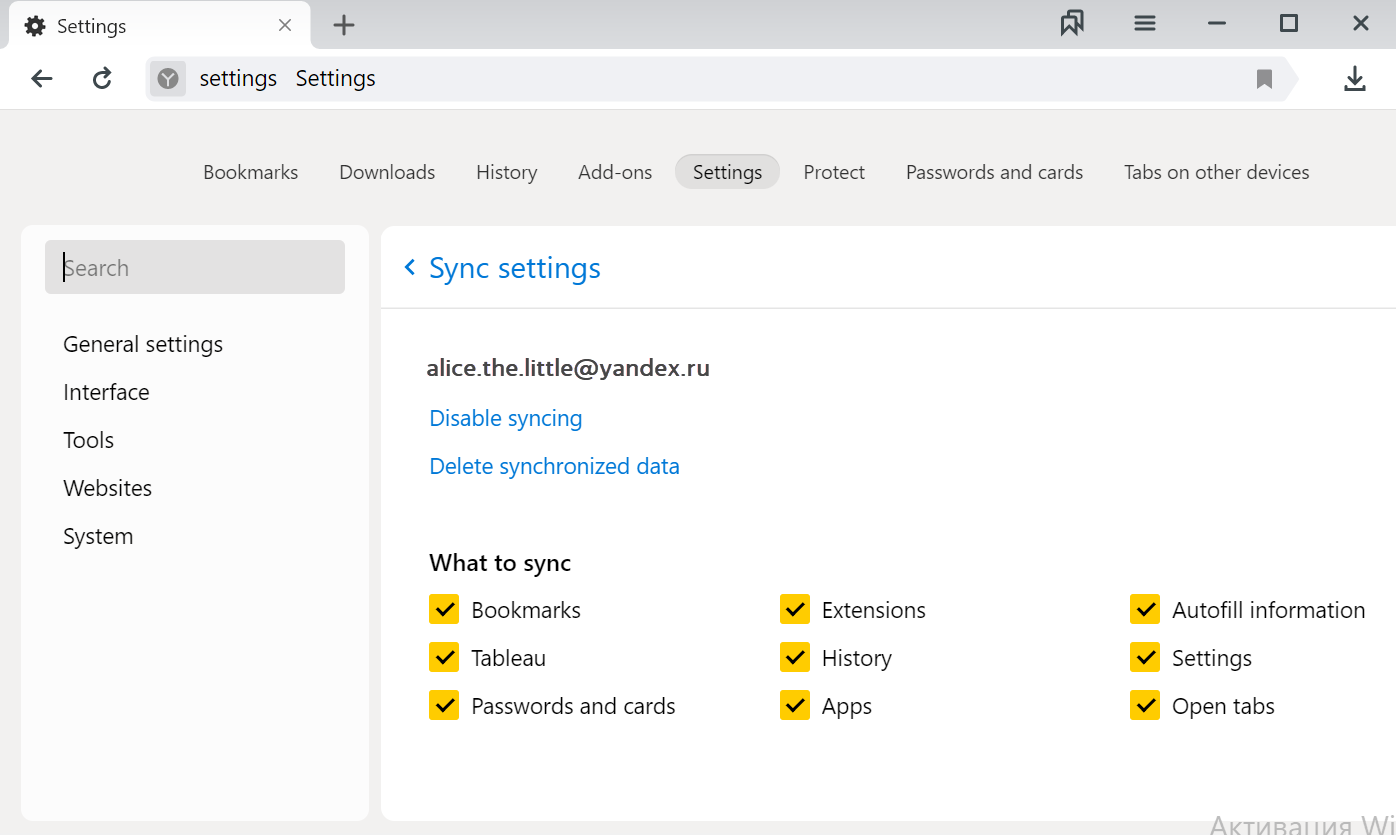The image size is (1396, 835).
Task: Open Interface section in sidebar
Action: pos(106,392)
